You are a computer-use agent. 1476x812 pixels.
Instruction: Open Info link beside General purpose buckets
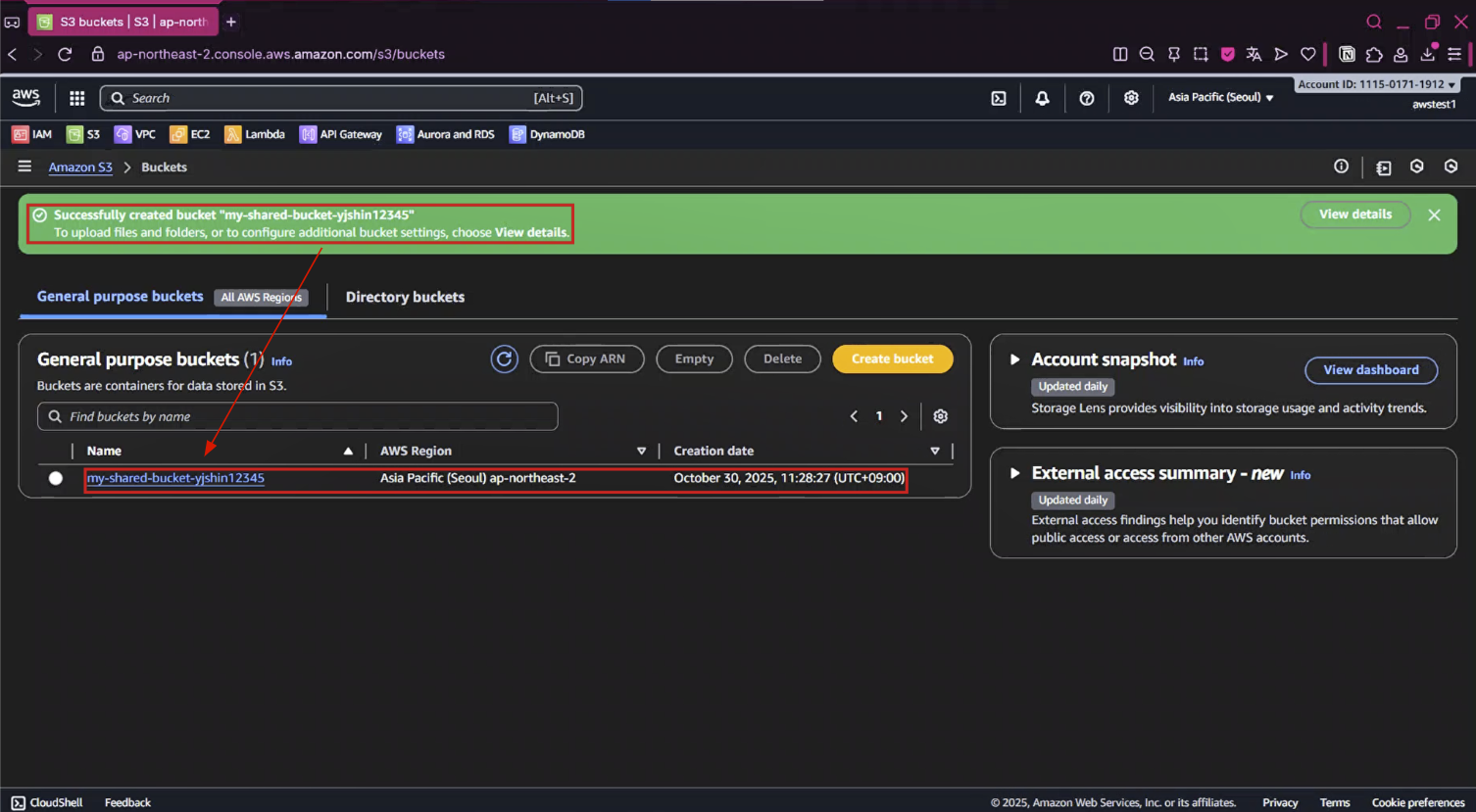click(281, 361)
